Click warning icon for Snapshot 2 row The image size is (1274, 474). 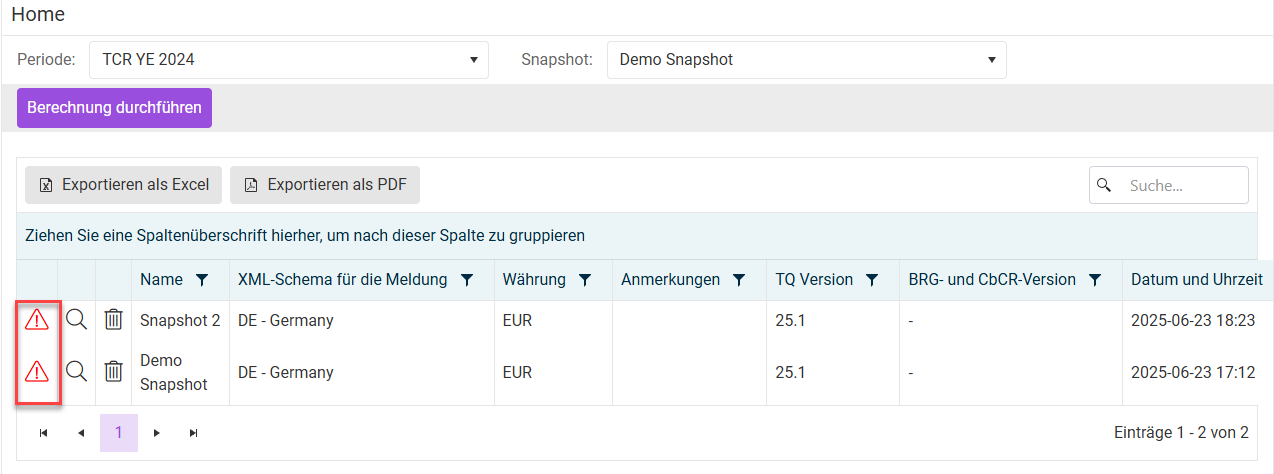pos(37,320)
